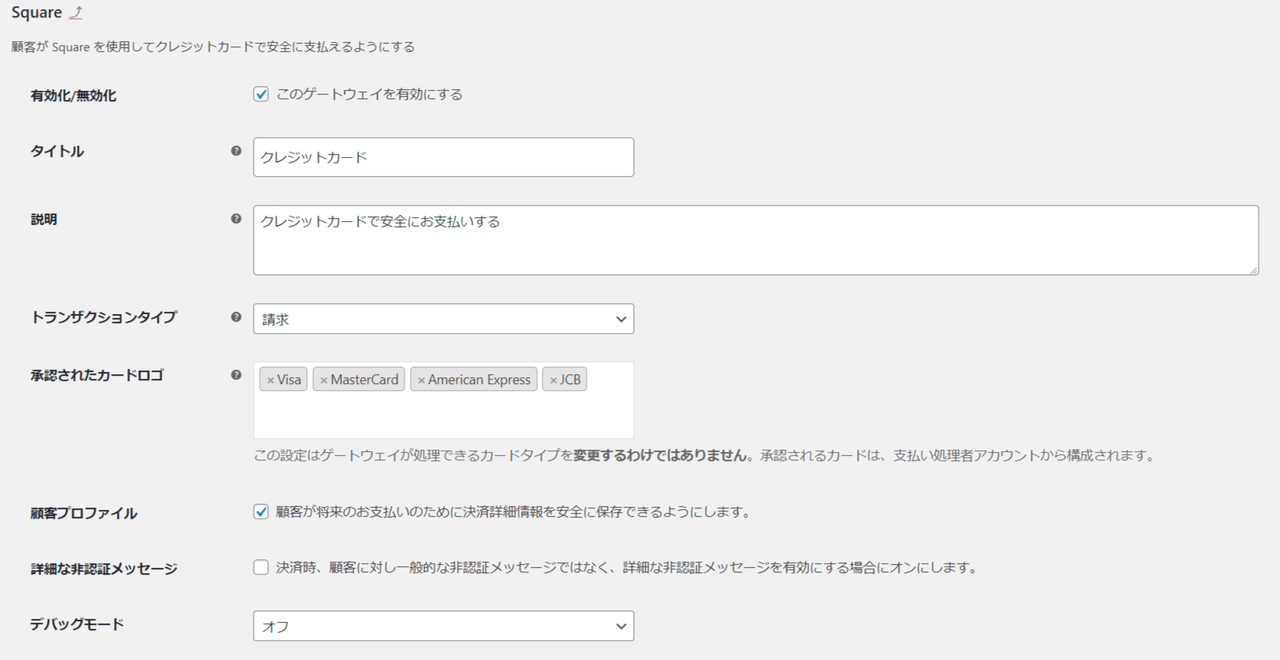
Task: Open help tooltip for タイトル field
Action: [236, 151]
